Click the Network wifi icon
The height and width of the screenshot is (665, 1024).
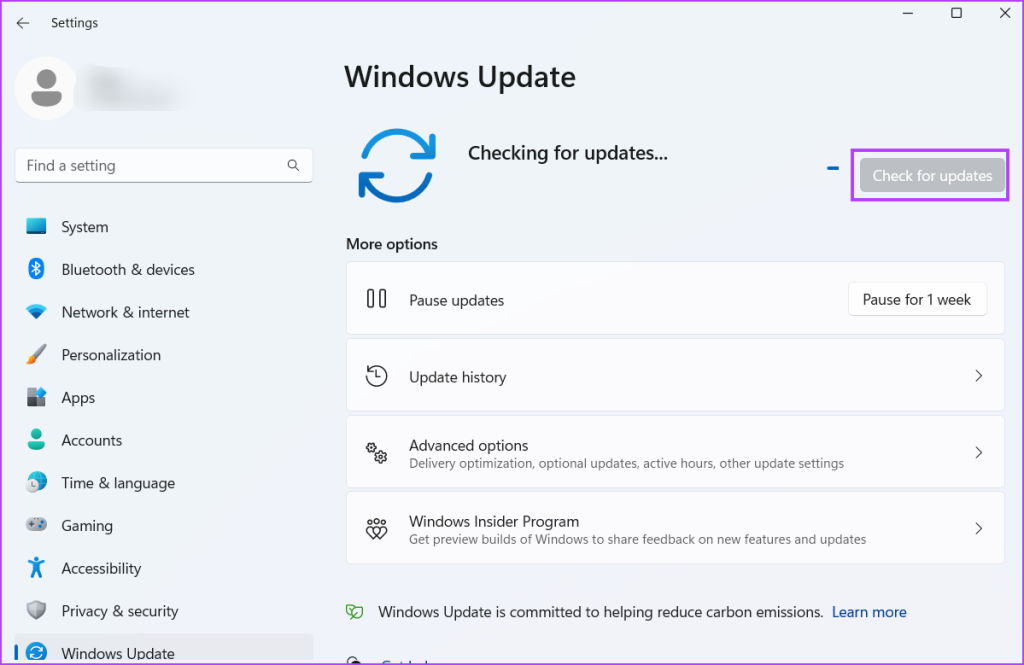pyautogui.click(x=36, y=312)
